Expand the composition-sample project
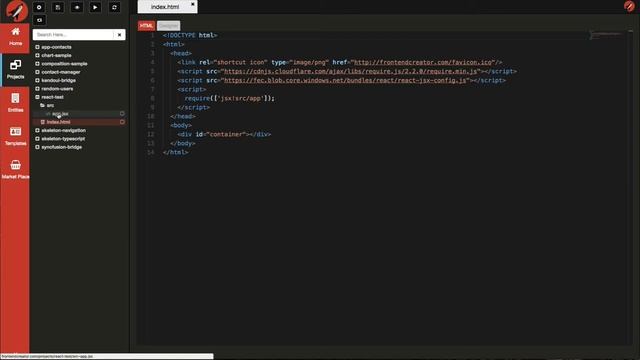This screenshot has width=640, height=360. (x=37, y=64)
